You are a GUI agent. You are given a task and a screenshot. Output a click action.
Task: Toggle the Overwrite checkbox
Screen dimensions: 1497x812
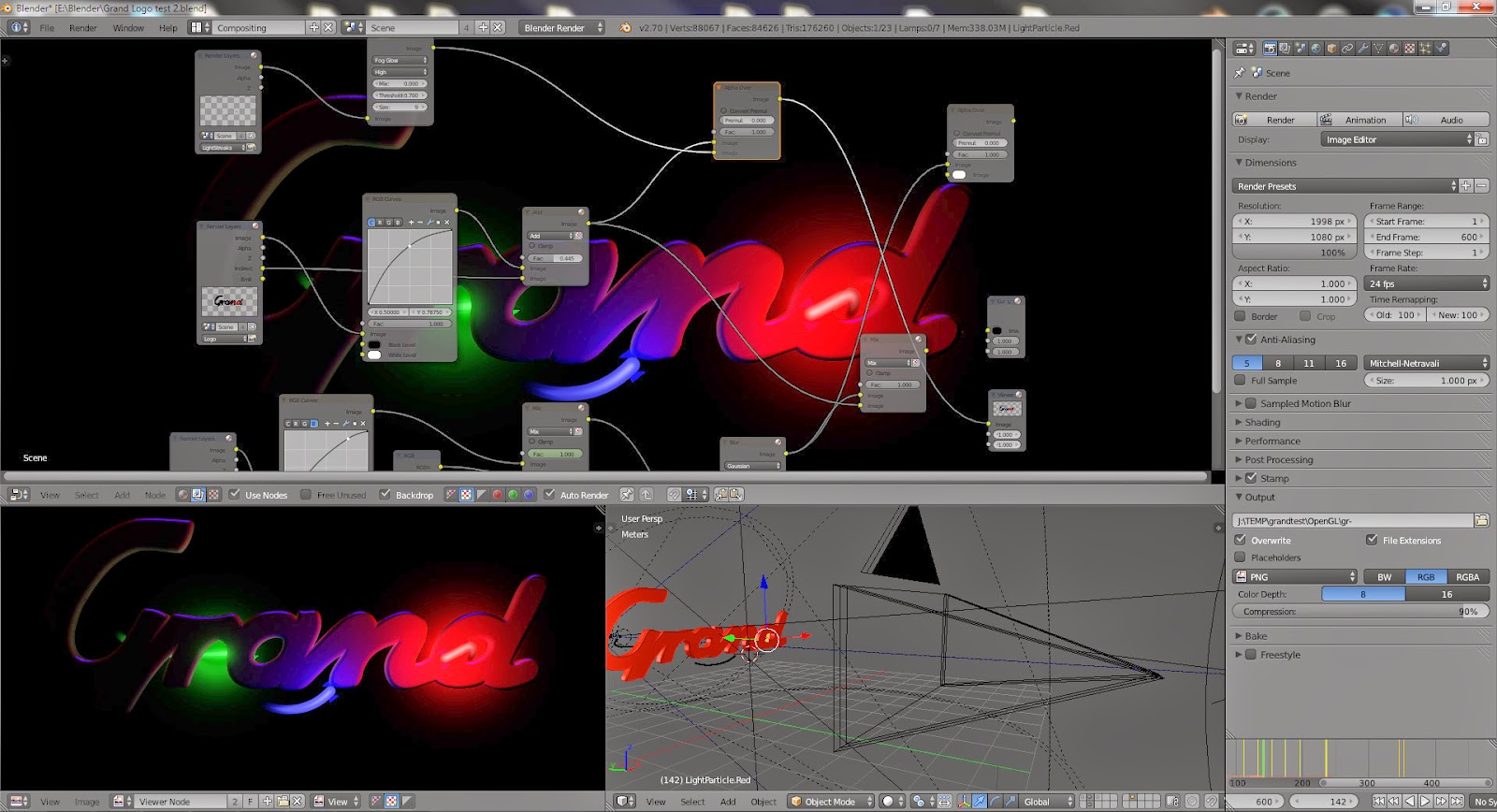[1240, 540]
